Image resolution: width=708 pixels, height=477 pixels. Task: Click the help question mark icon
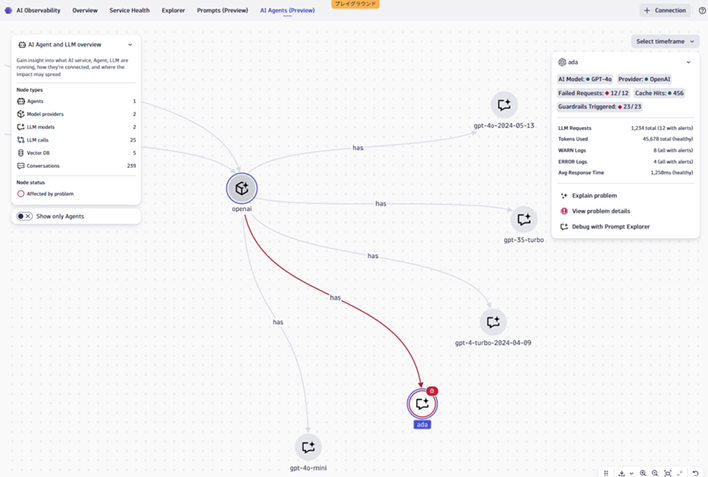click(701, 10)
